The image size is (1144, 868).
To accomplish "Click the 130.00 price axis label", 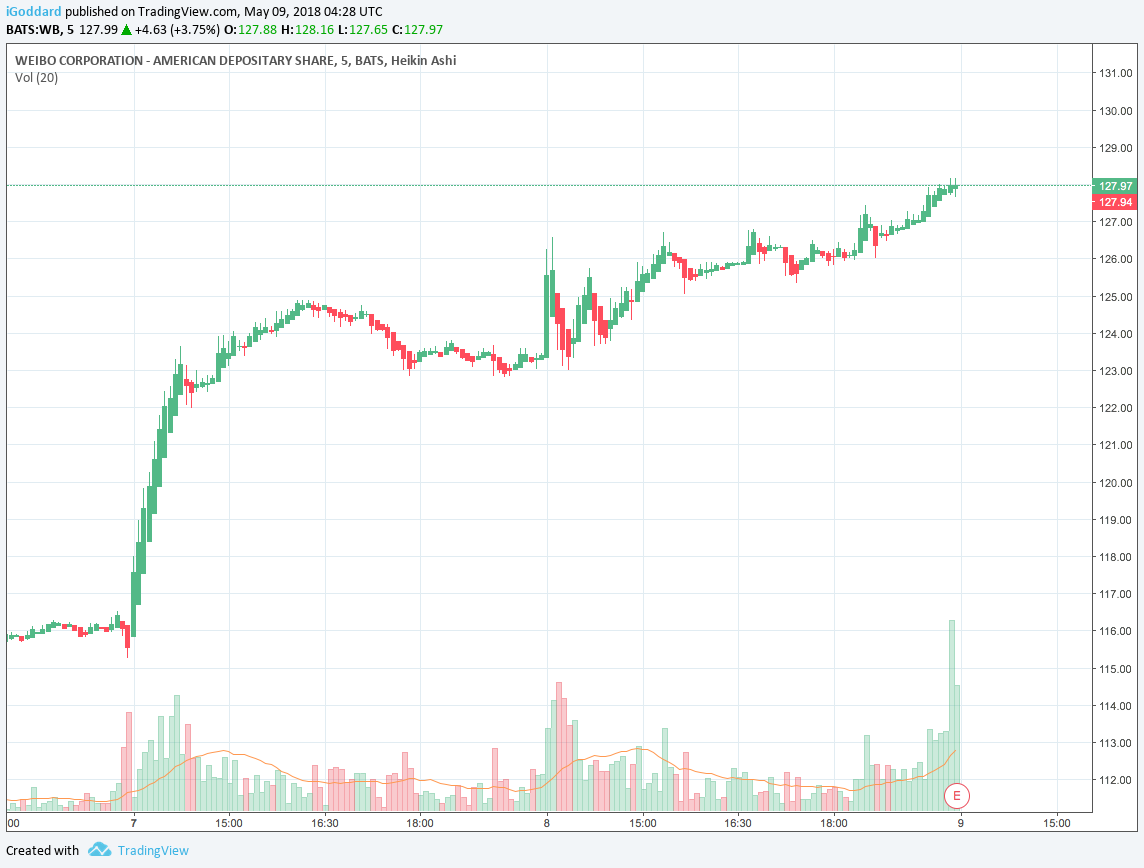I will pos(1116,111).
